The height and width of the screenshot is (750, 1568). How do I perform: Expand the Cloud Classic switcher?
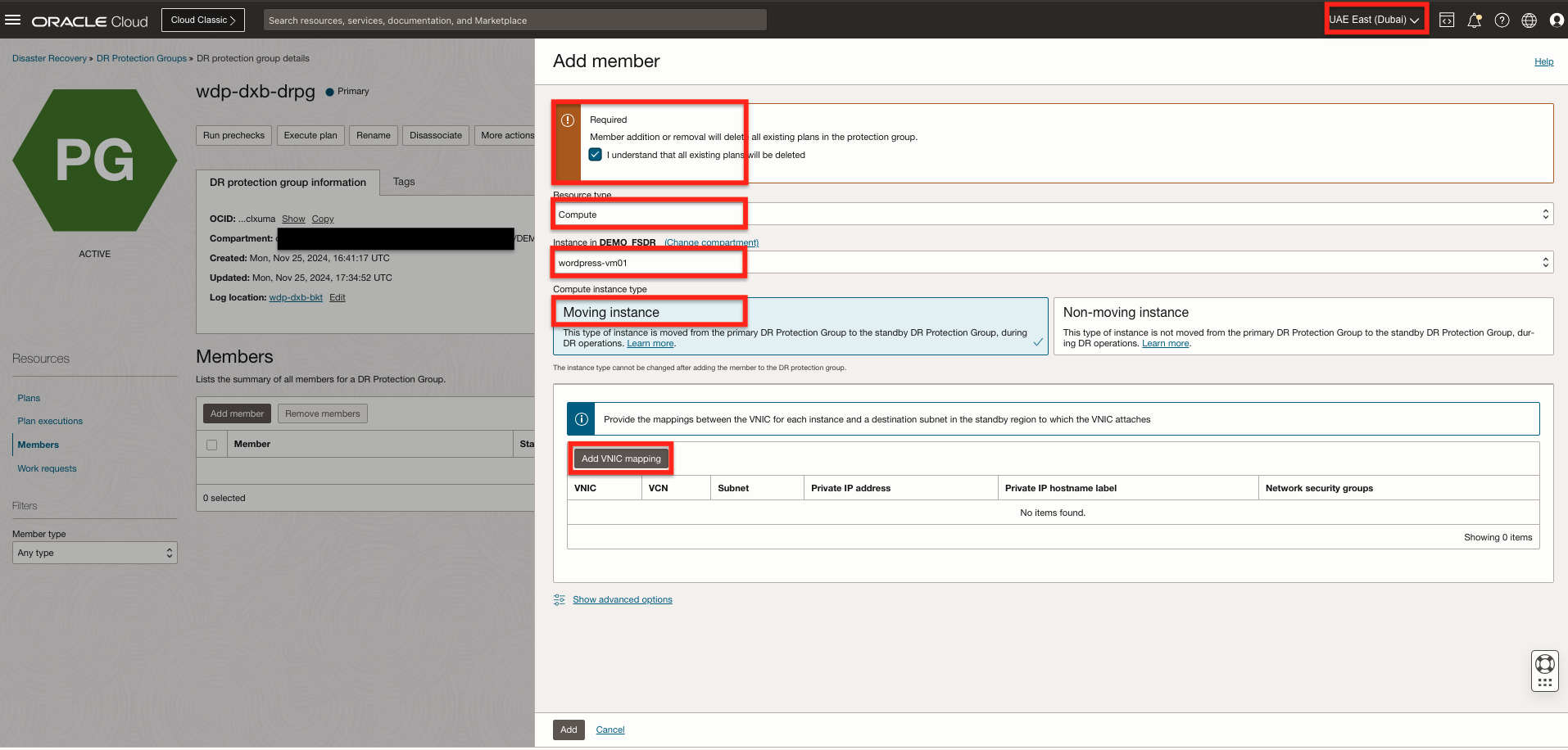pyautogui.click(x=203, y=20)
